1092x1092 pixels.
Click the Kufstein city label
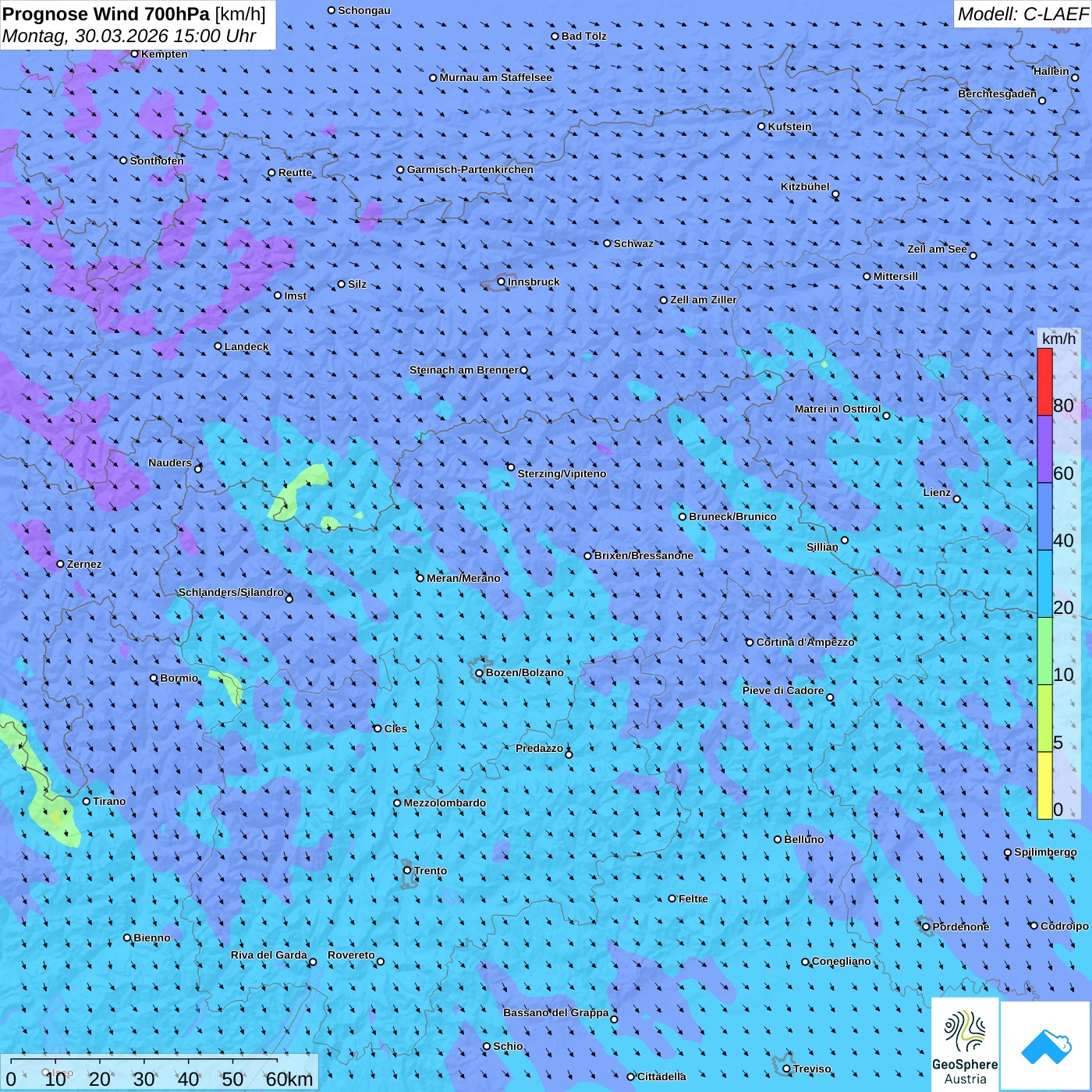pyautogui.click(x=789, y=126)
